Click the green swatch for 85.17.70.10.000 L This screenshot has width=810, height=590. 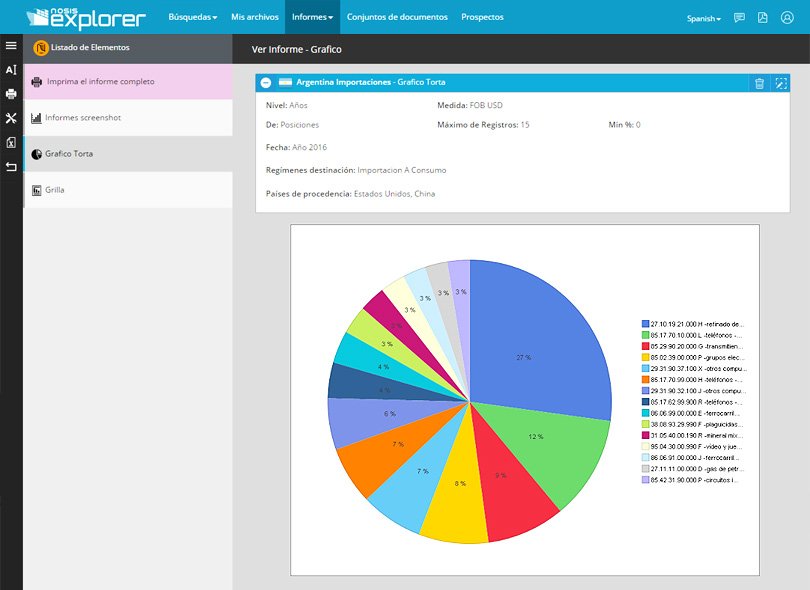[x=645, y=335]
